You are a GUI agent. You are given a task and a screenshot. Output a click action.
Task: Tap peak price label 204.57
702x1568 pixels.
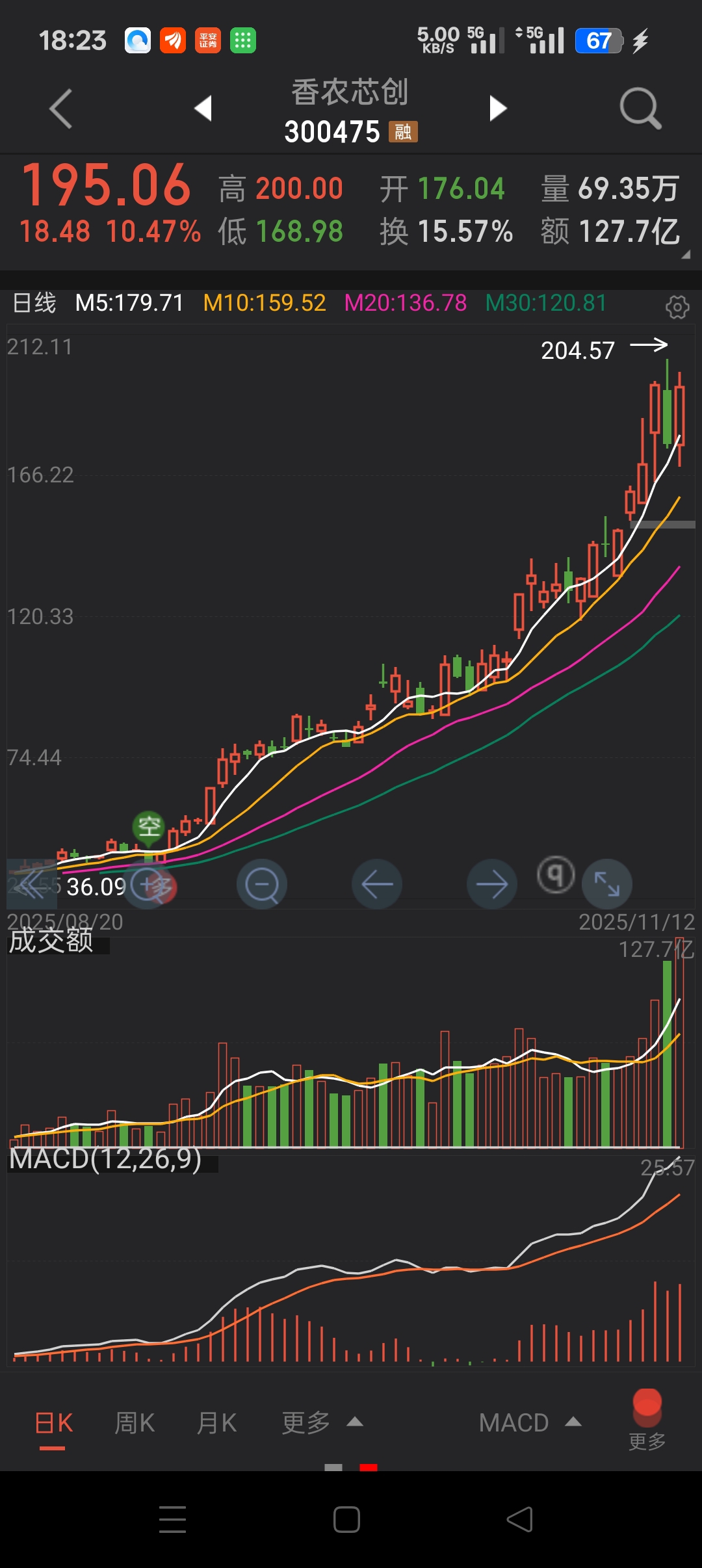coord(578,351)
